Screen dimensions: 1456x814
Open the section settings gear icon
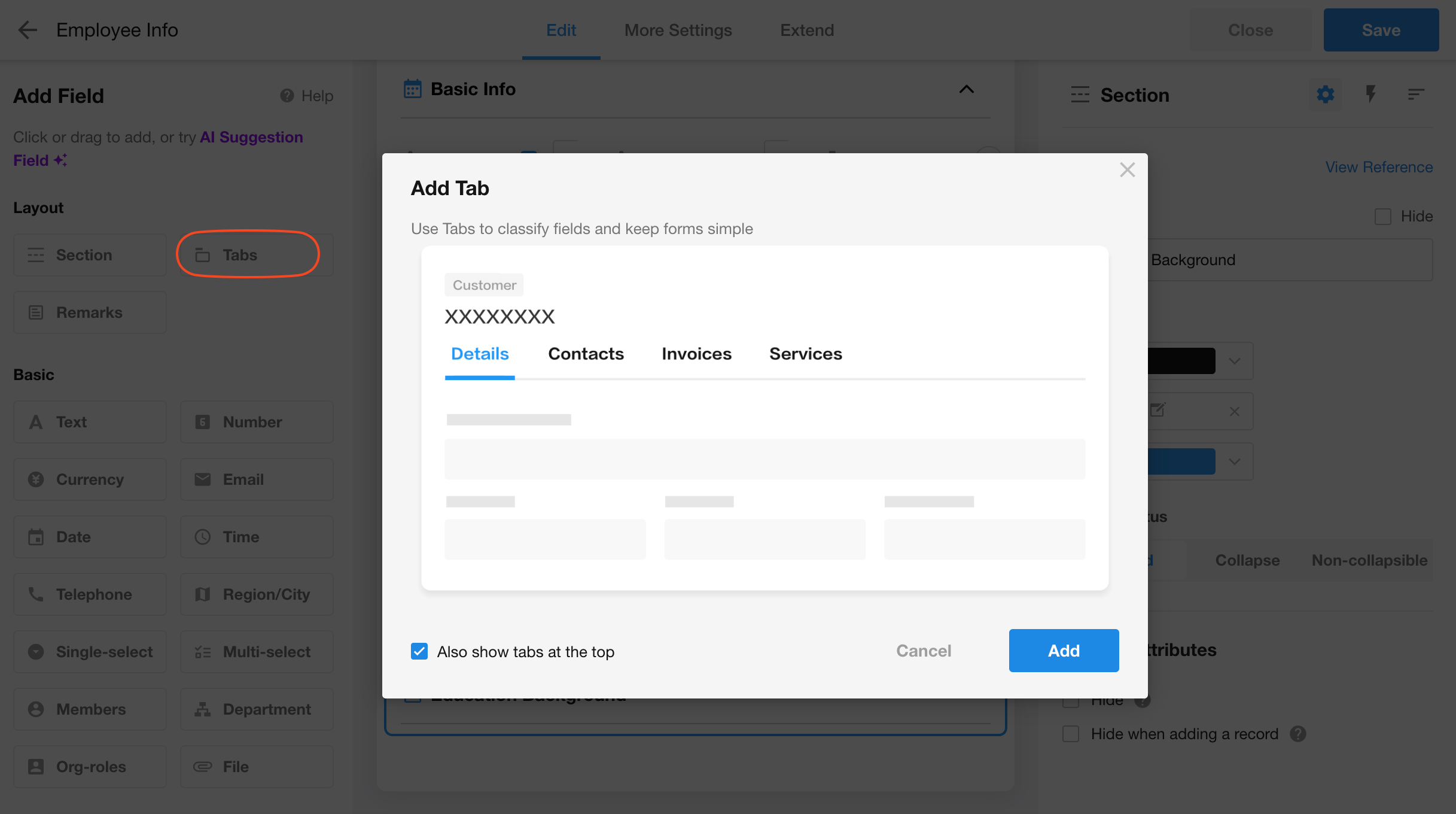click(1325, 95)
